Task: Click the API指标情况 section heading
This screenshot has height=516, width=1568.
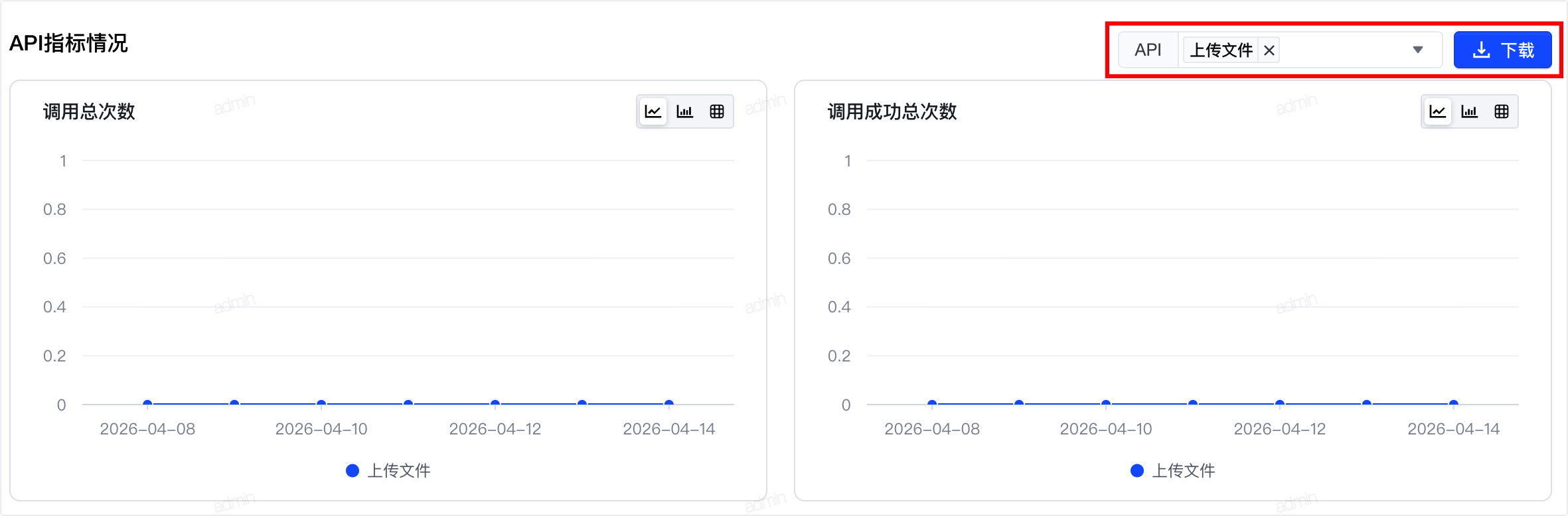Action: pyautogui.click(x=68, y=44)
